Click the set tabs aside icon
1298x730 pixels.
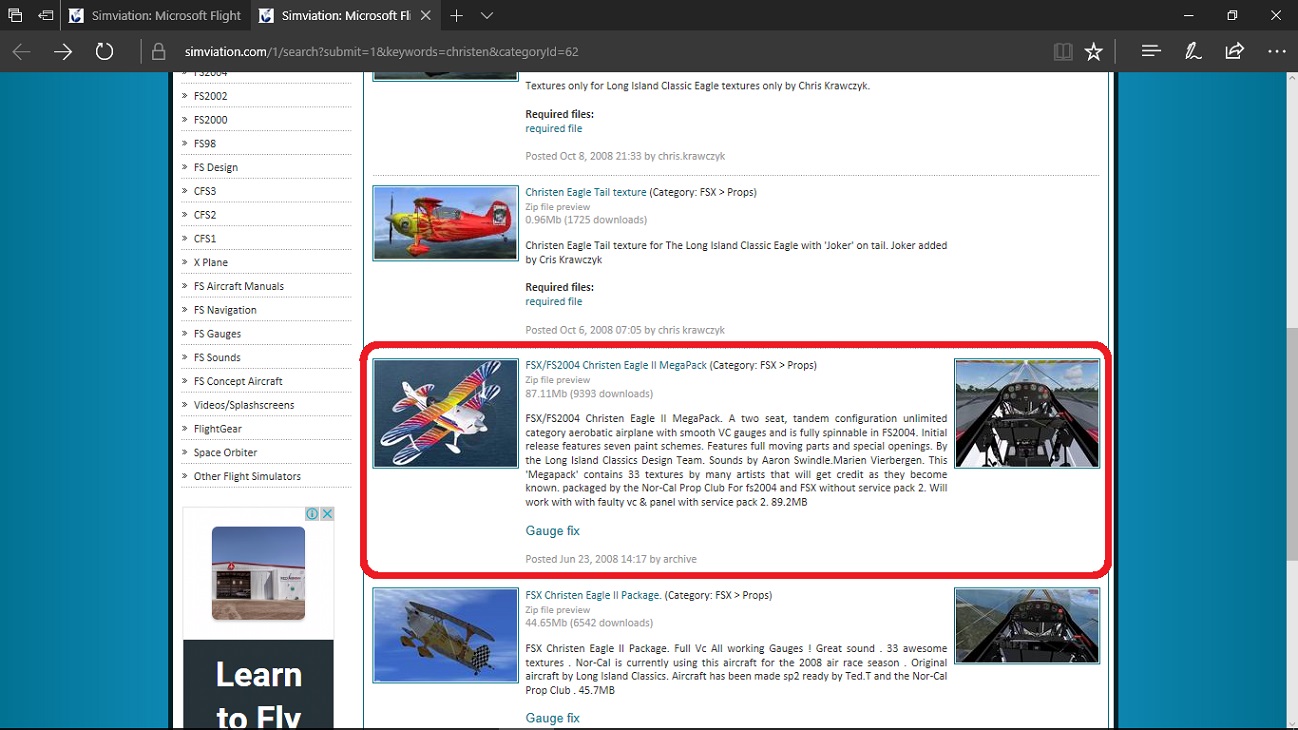click(x=46, y=15)
